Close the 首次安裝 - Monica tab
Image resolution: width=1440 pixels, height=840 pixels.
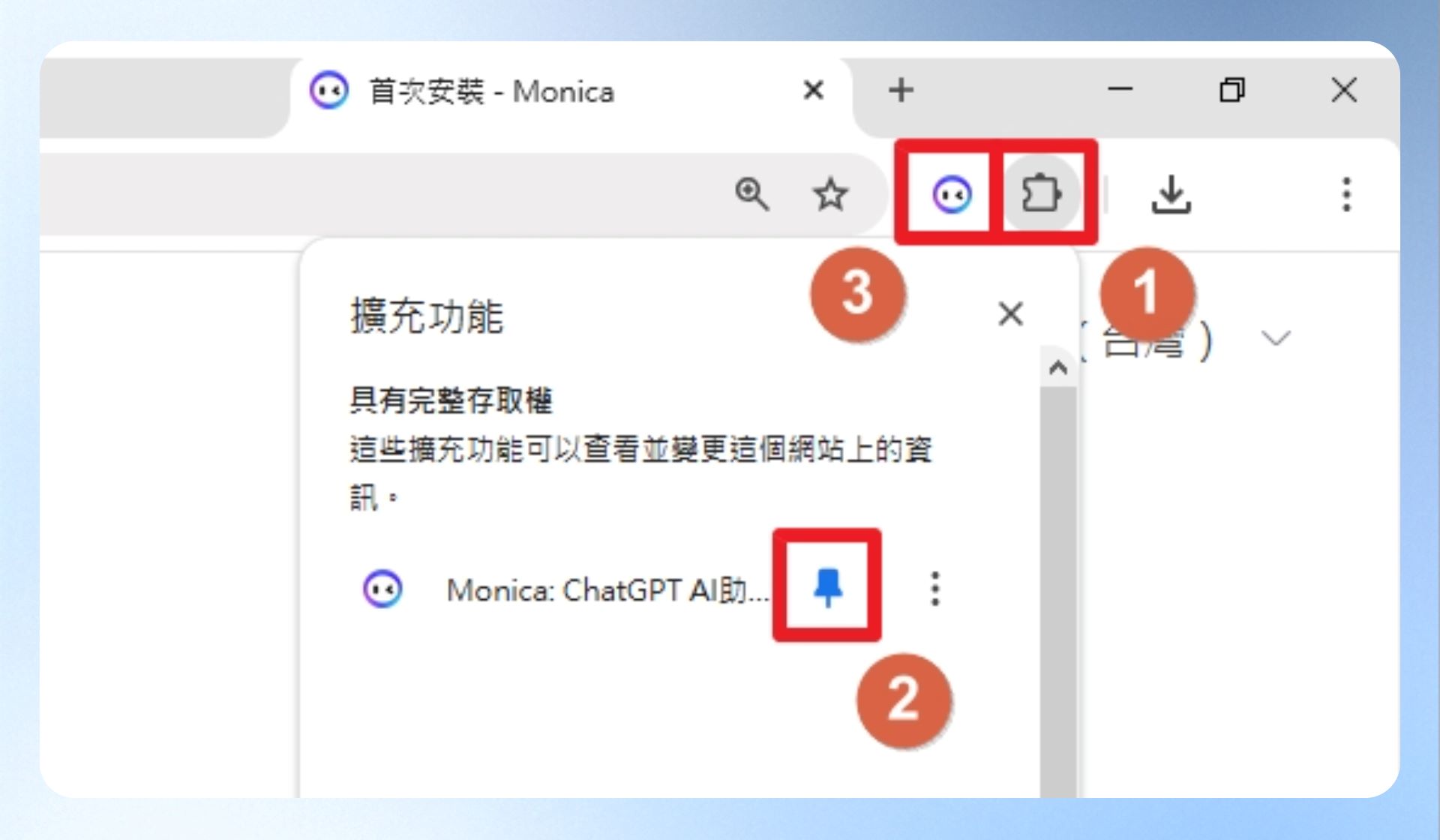(814, 90)
